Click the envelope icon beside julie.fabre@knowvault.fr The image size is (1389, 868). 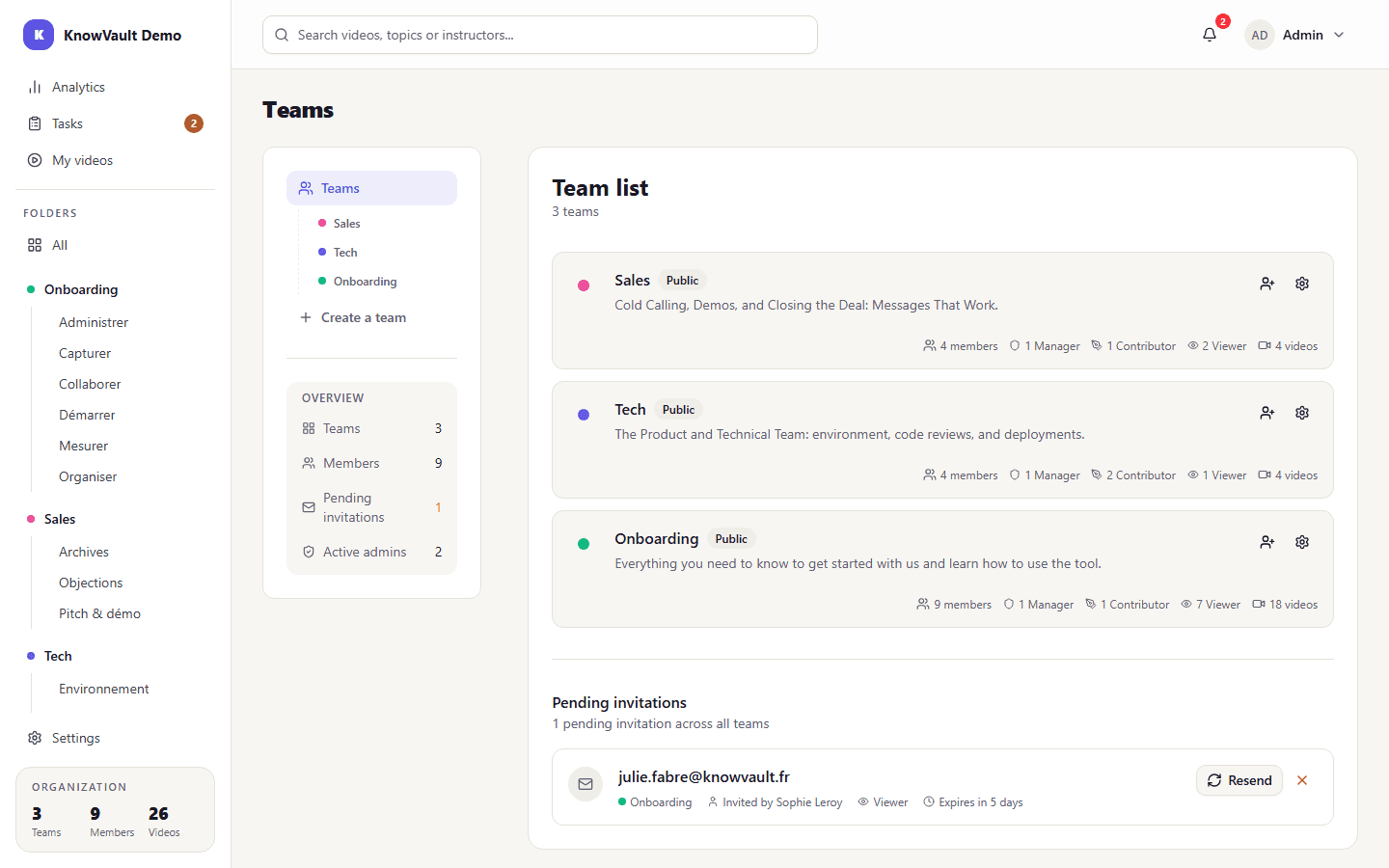586,784
